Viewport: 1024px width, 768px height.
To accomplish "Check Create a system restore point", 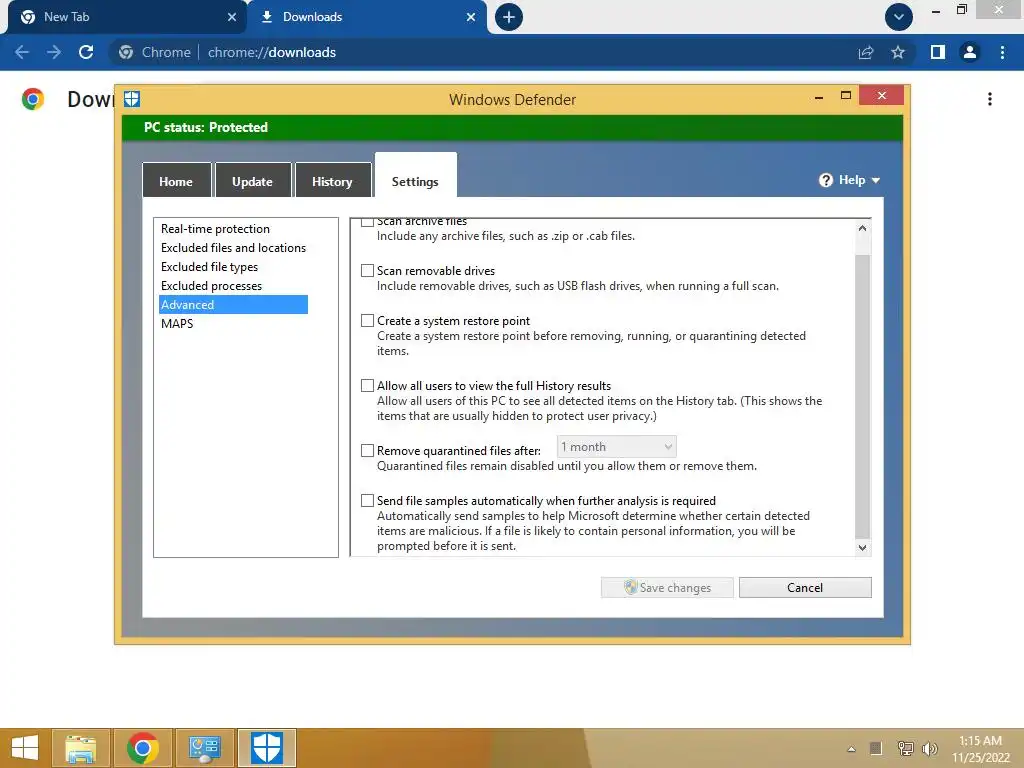I will click(368, 321).
